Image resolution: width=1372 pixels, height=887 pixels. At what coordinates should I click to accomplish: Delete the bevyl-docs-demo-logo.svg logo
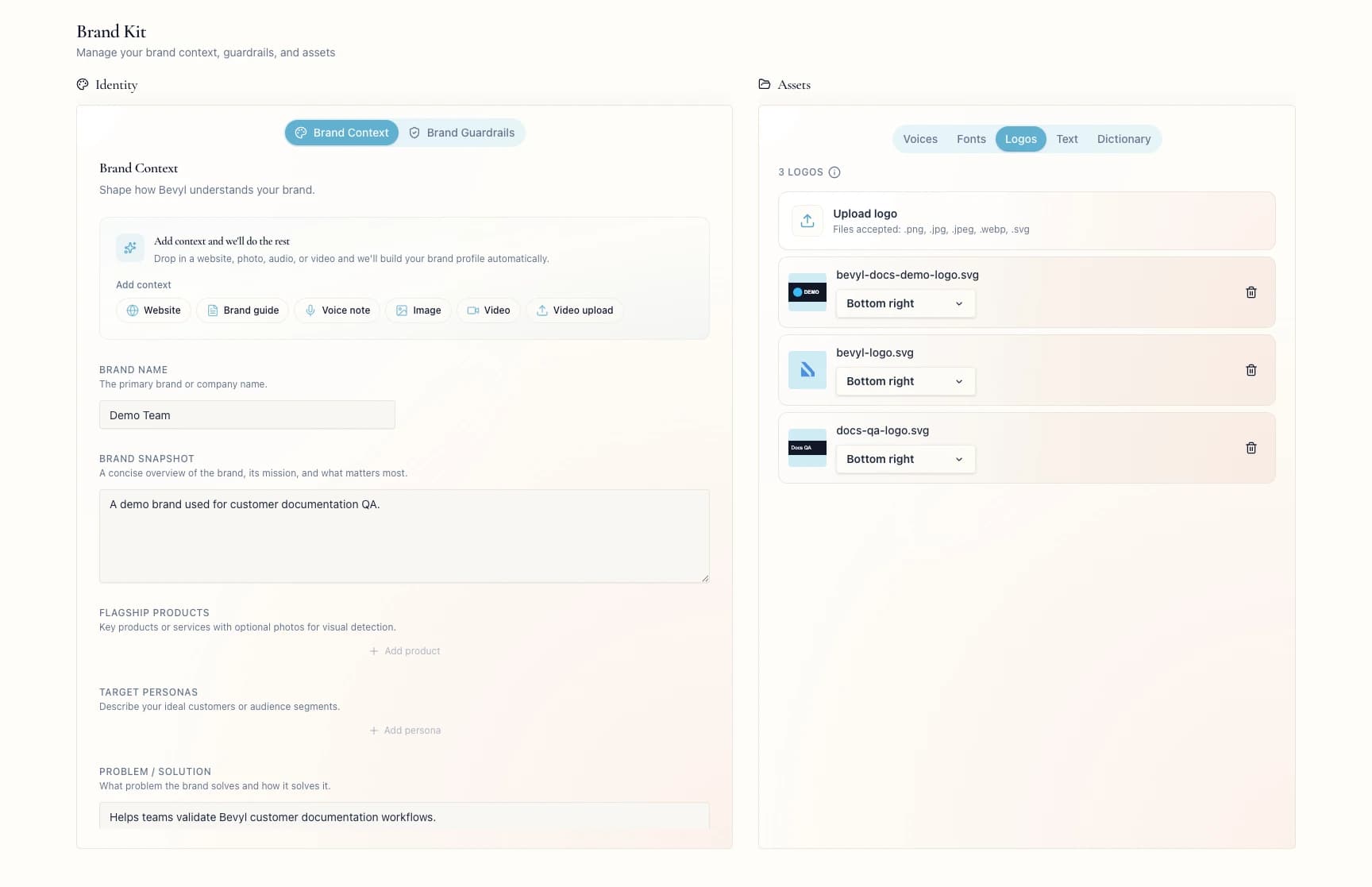click(x=1251, y=292)
